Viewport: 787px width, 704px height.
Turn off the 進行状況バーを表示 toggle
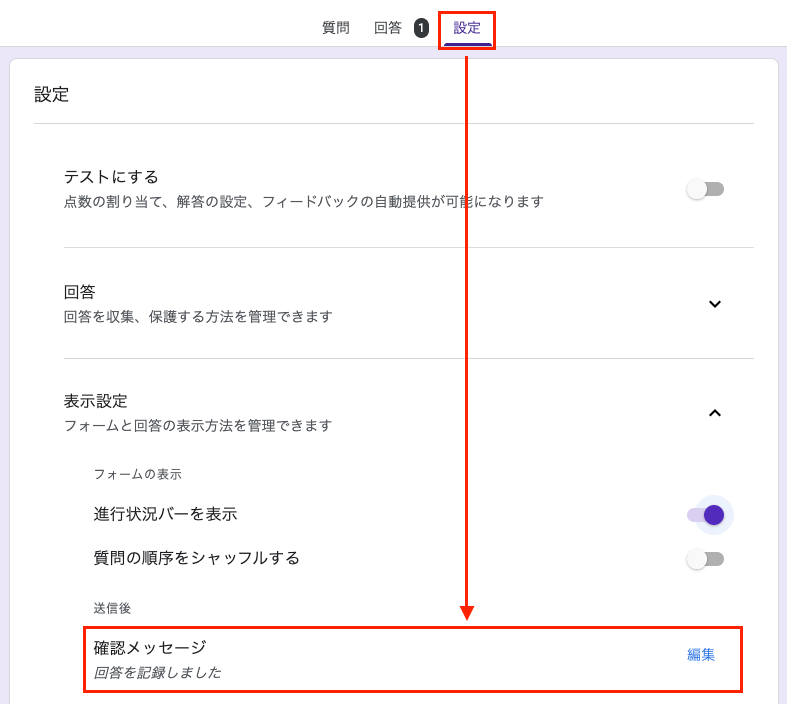click(x=705, y=515)
